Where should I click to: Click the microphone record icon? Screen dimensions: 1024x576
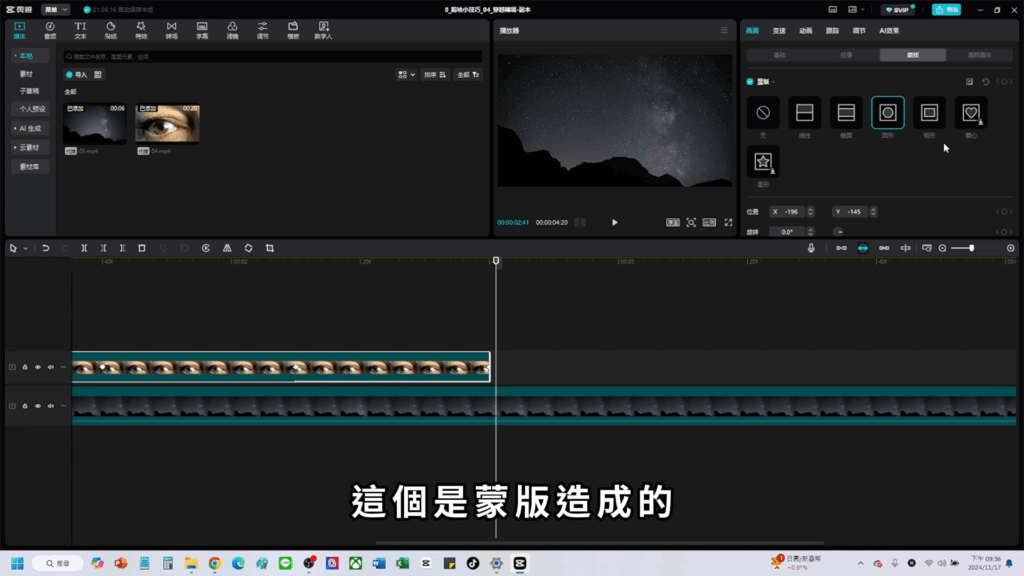pos(811,248)
